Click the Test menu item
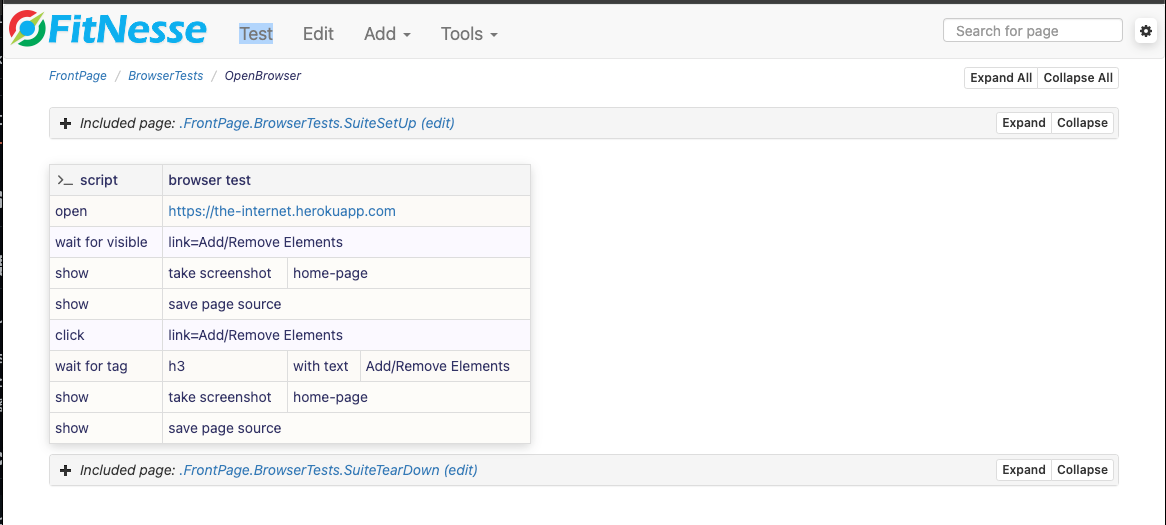The image size is (1166, 525). click(256, 34)
